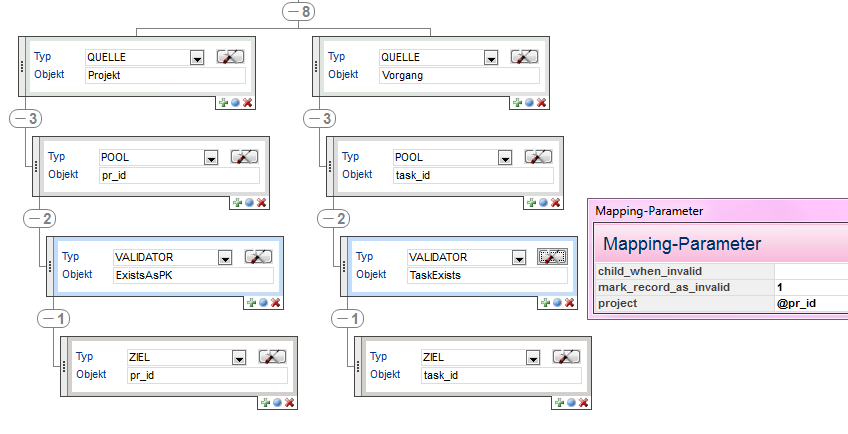Collapse the top-level branch labeled 8

(299, 11)
